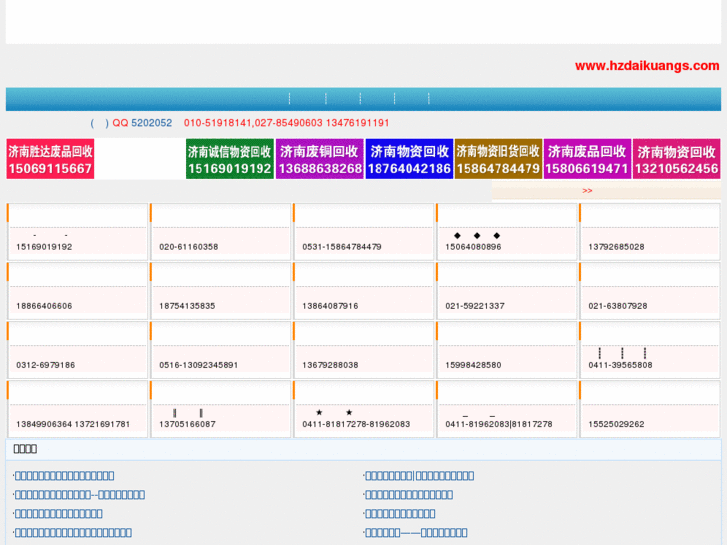Viewport: 727px width, 545px height.
Task: Click the red >> more link
Action: pyautogui.click(x=587, y=191)
